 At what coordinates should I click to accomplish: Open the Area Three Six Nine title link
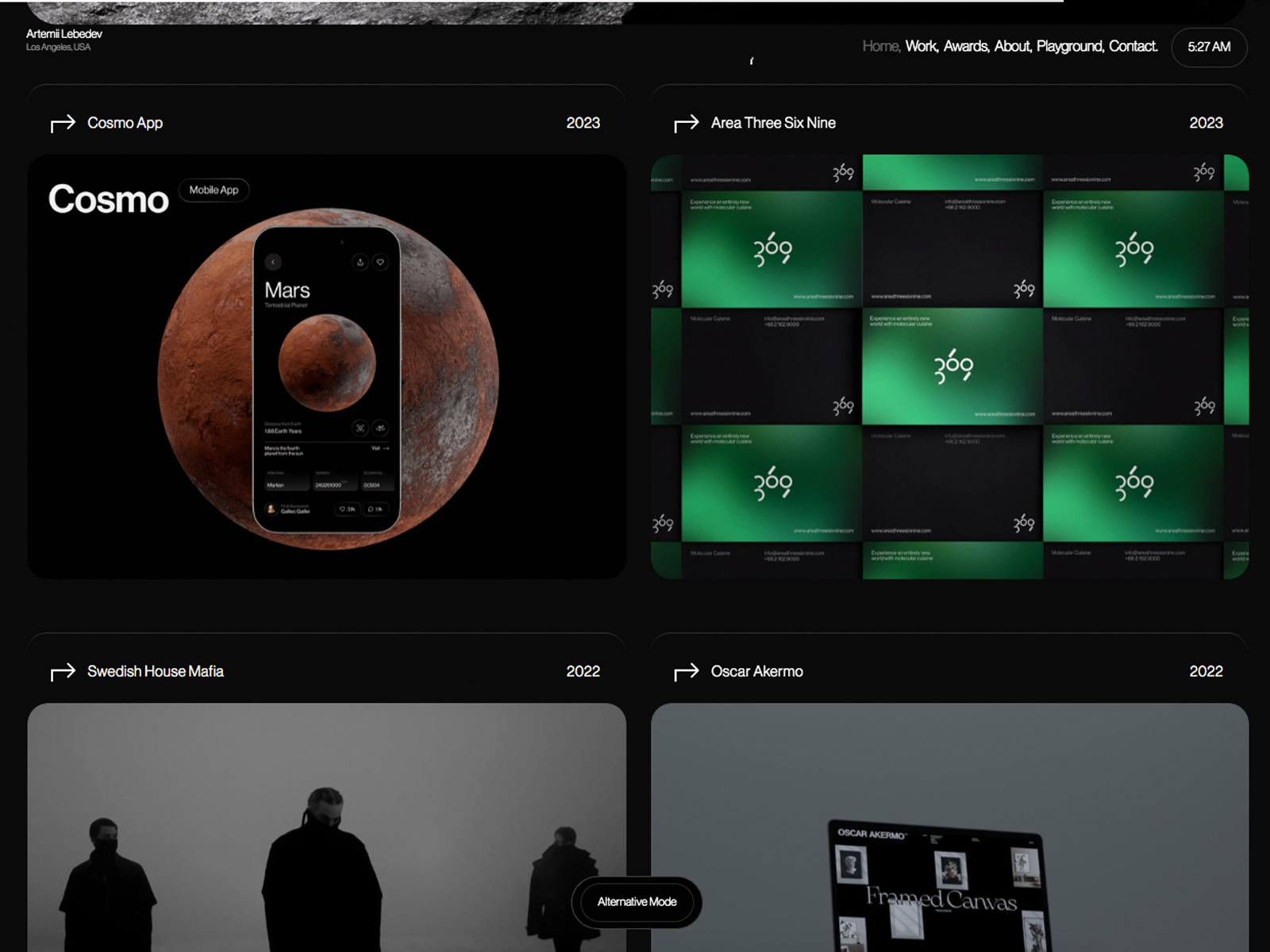click(773, 123)
